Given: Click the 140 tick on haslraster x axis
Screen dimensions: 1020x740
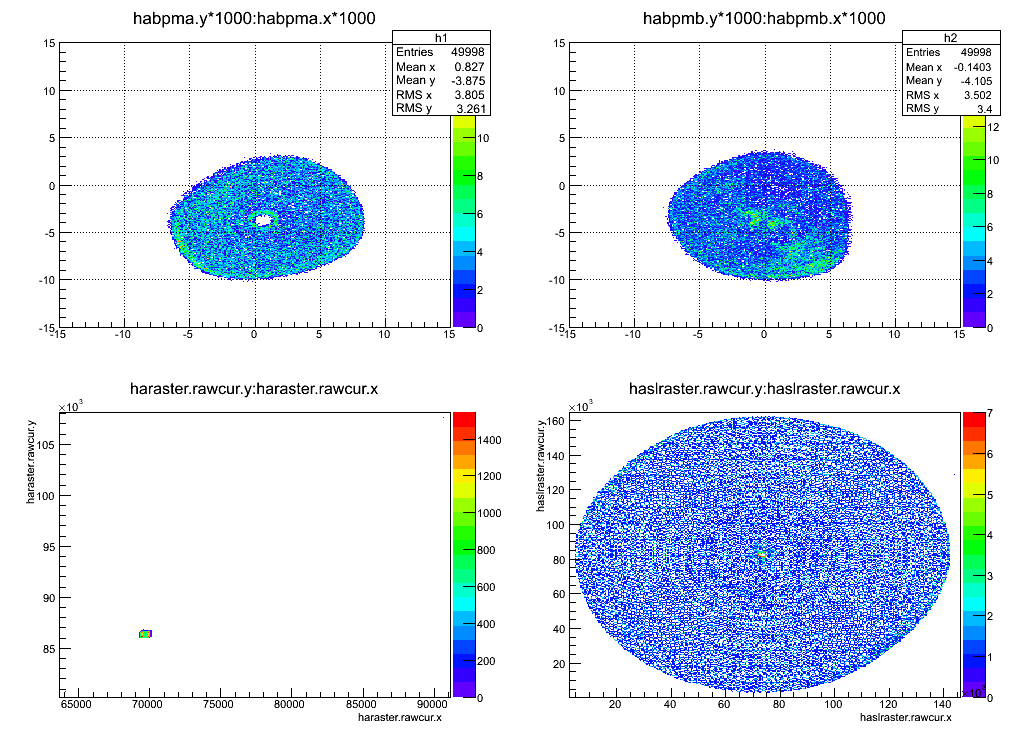Looking at the screenshot, I should [942, 704].
